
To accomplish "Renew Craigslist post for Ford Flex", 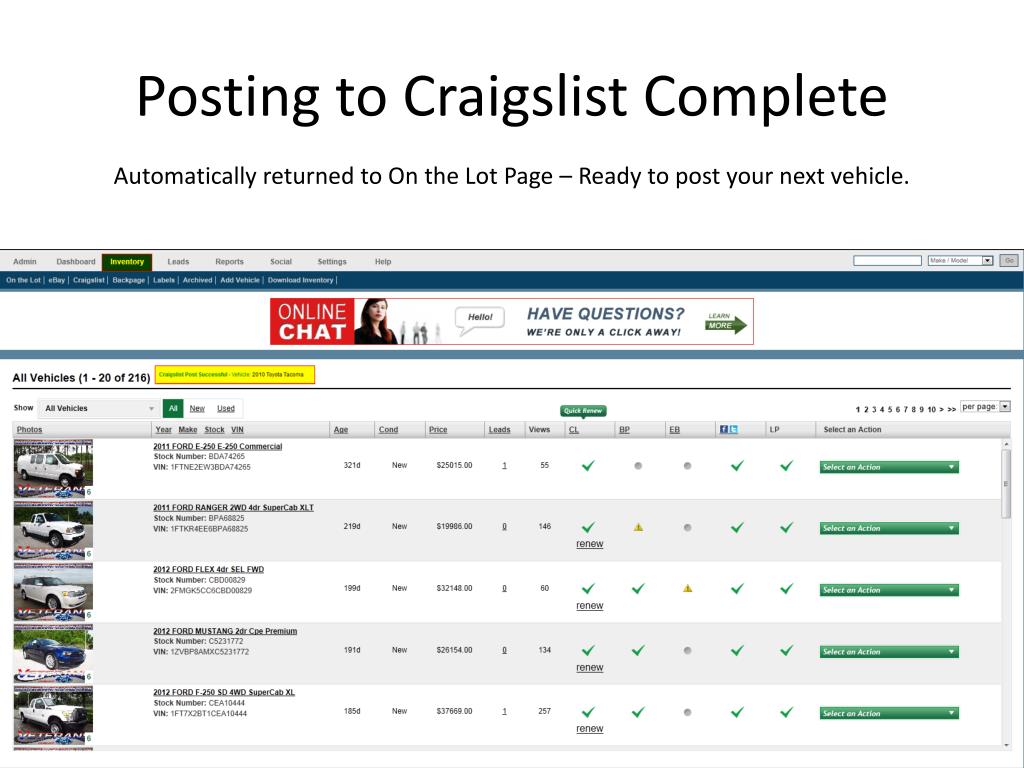I will coord(589,605).
